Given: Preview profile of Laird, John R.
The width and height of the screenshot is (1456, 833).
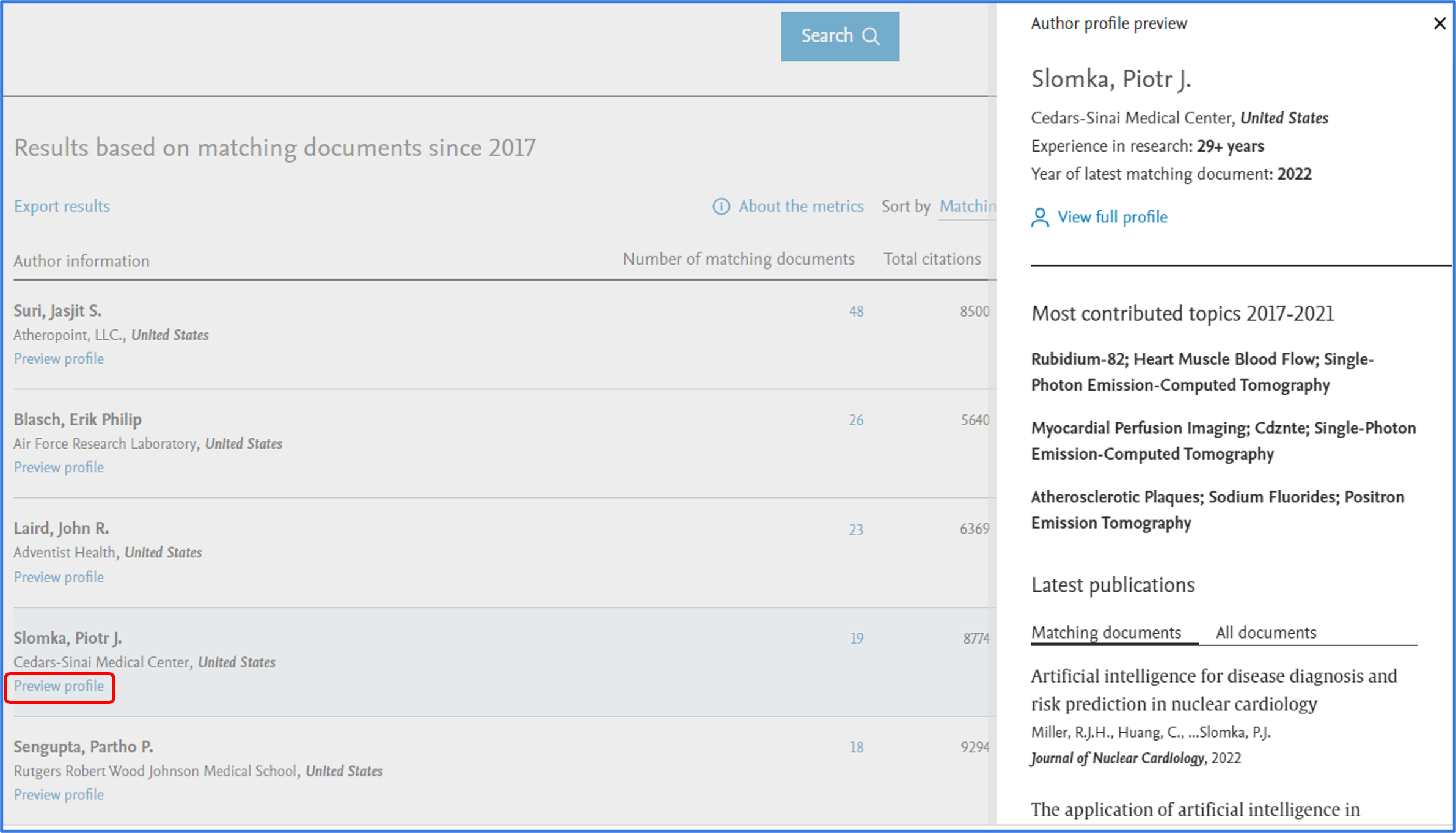Looking at the screenshot, I should [59, 577].
